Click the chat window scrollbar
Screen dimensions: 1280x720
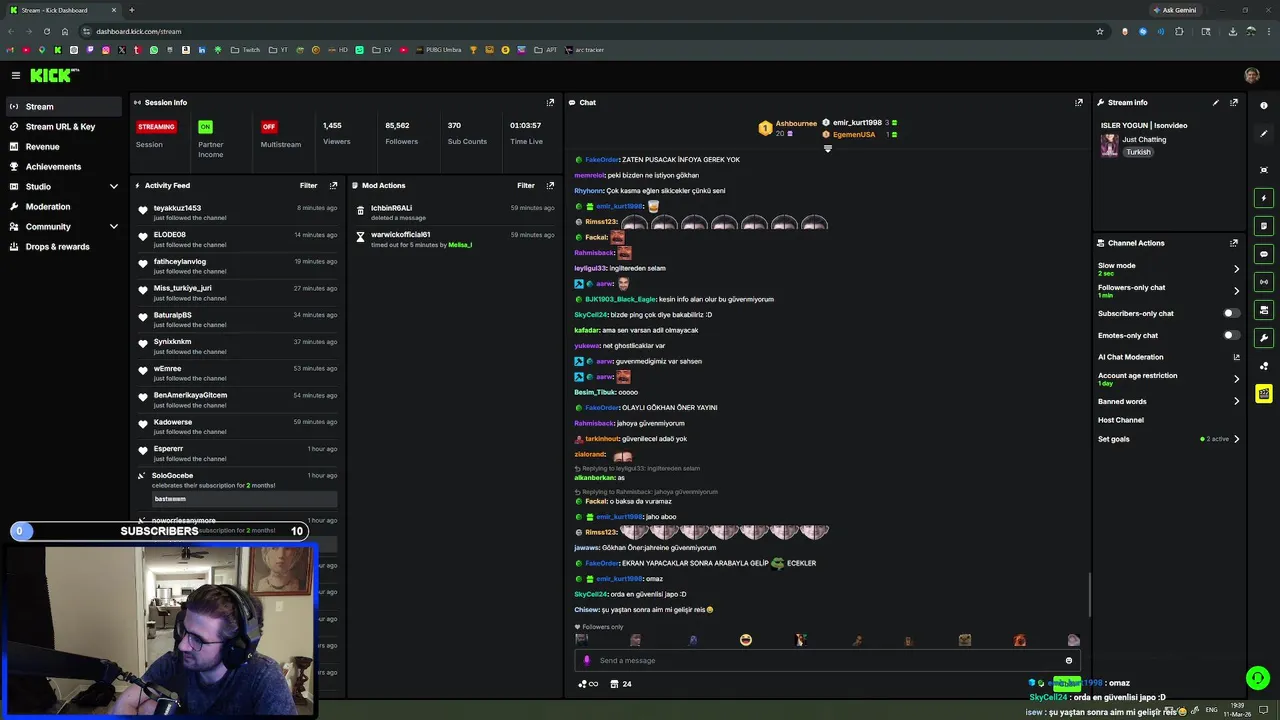(1089, 595)
